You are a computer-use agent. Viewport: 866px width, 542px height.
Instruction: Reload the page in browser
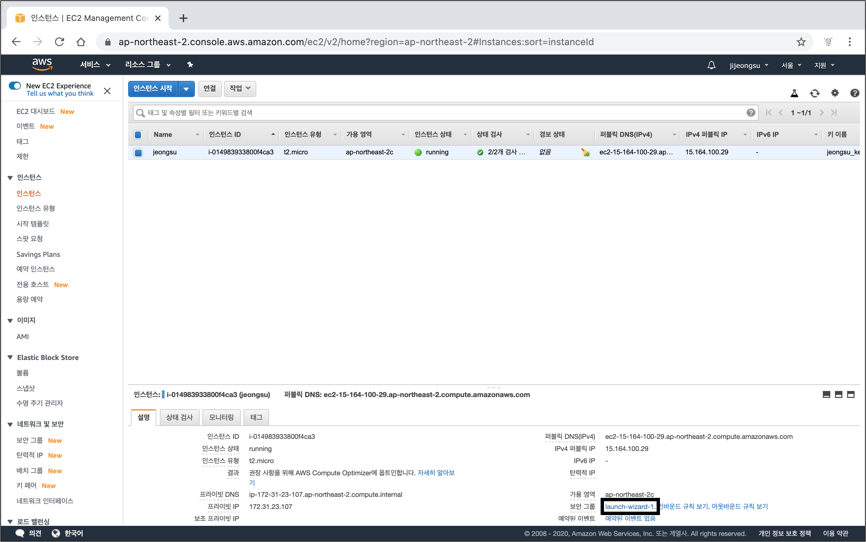[59, 42]
